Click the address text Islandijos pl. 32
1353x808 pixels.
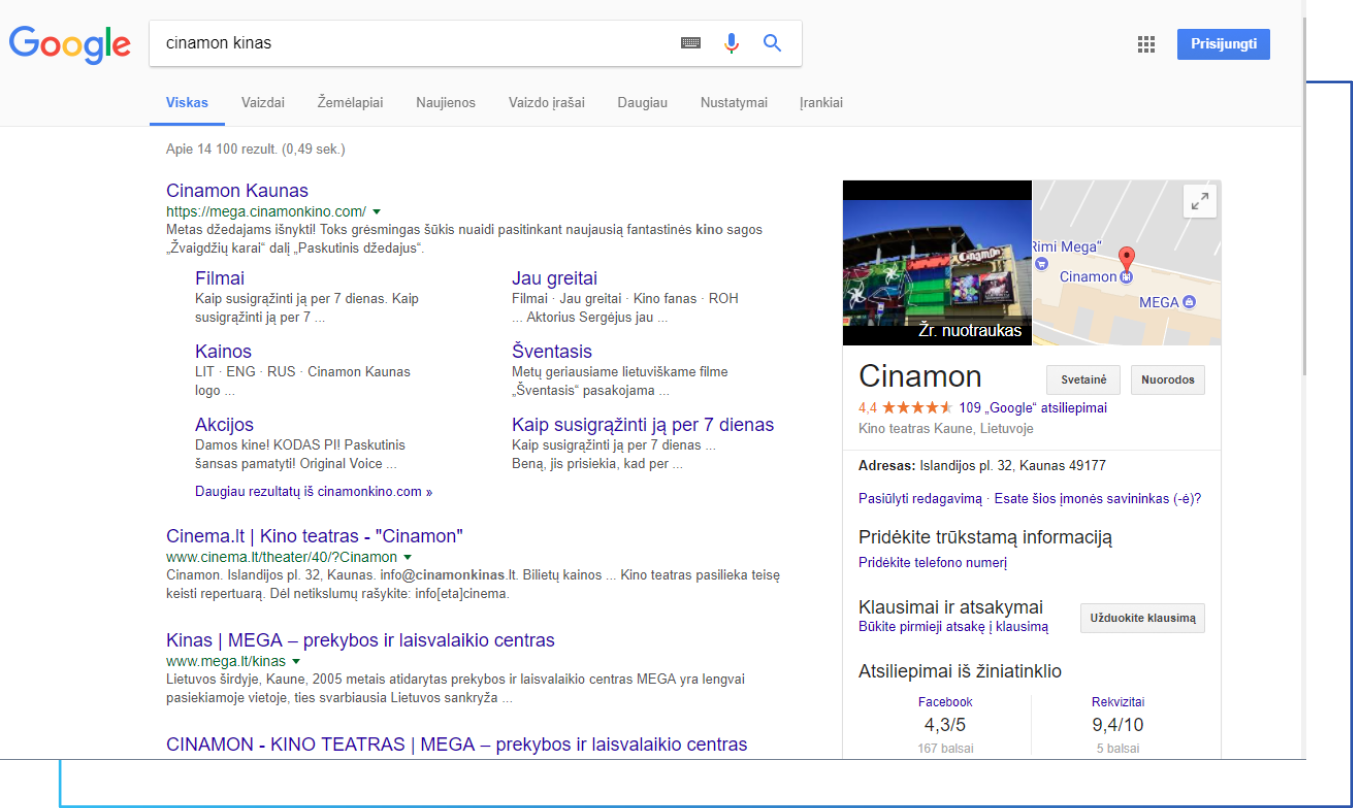tap(1013, 466)
